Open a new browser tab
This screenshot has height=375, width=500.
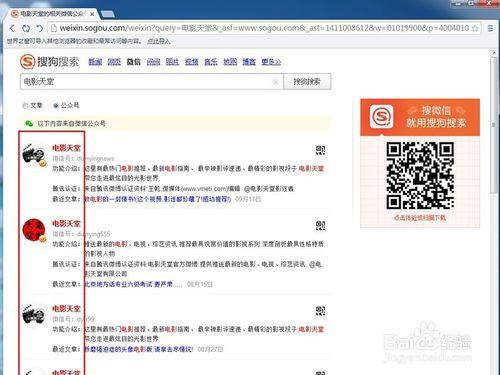click(108, 14)
